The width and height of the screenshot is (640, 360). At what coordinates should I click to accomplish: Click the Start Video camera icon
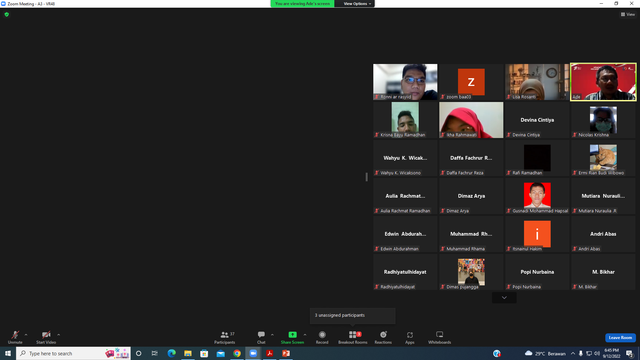[46, 335]
